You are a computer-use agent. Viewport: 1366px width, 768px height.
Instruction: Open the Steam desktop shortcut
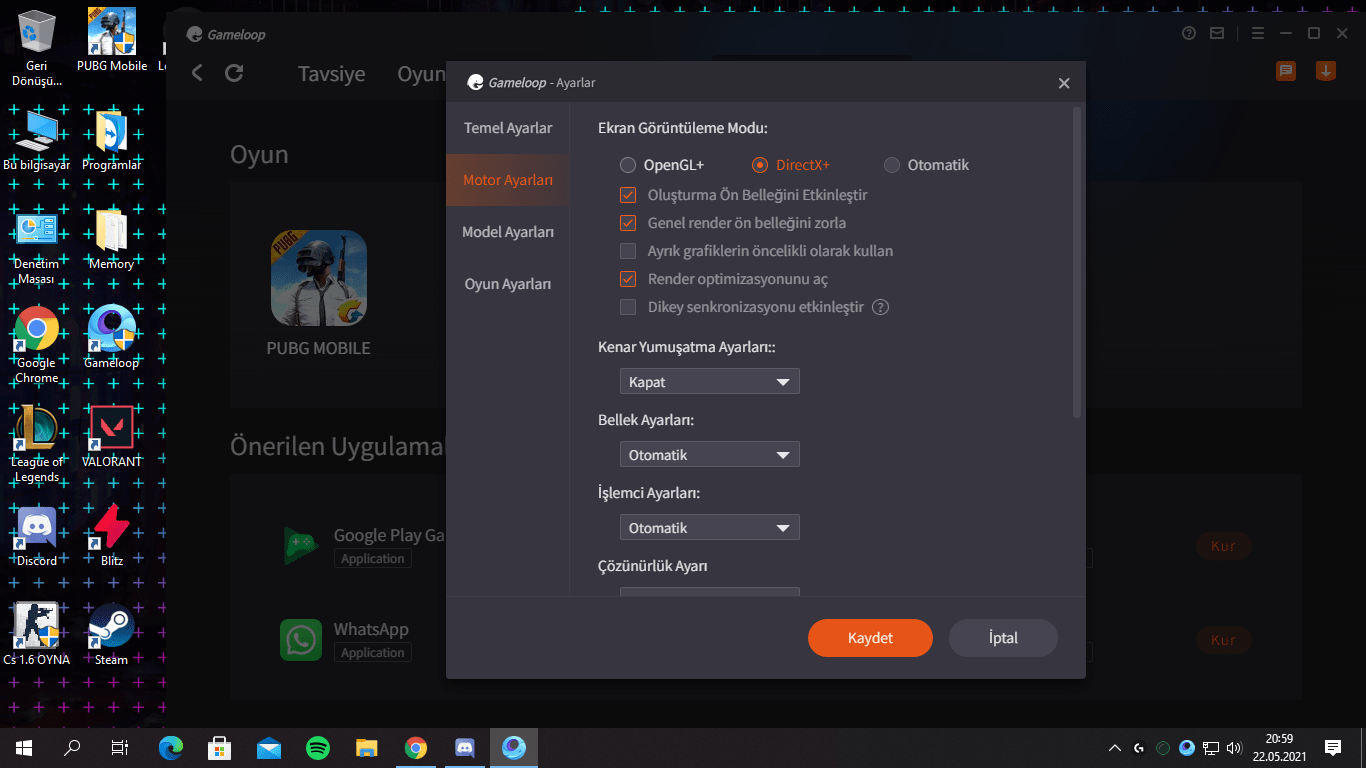pyautogui.click(x=112, y=634)
